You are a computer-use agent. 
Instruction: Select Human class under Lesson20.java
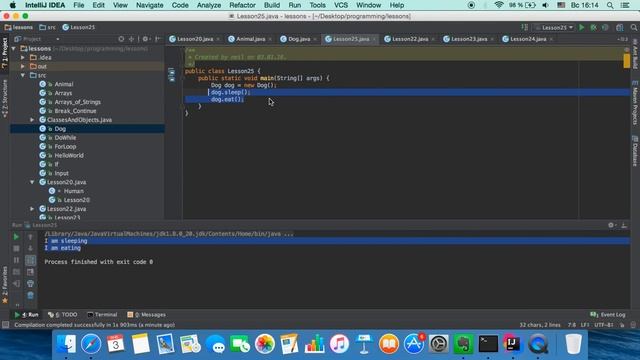tap(73, 191)
